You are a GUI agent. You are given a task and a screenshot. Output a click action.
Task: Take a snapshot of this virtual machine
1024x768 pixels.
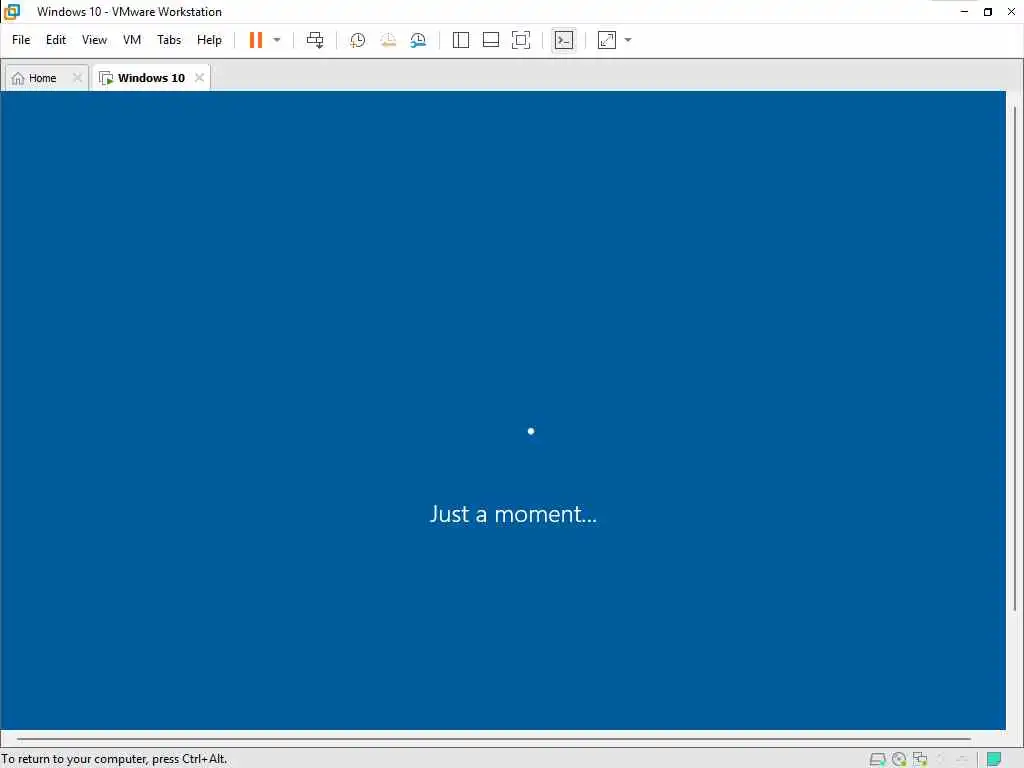click(357, 40)
